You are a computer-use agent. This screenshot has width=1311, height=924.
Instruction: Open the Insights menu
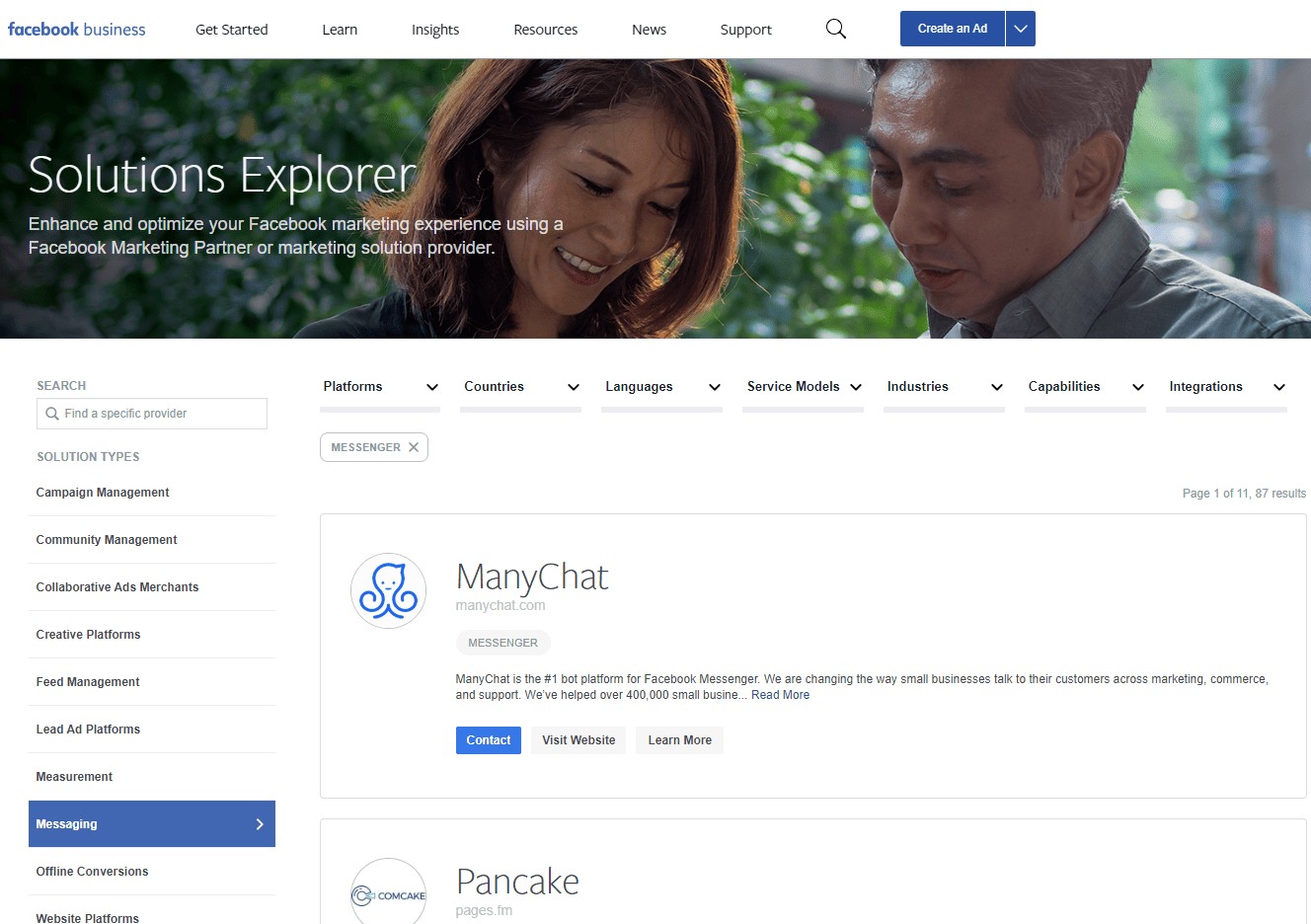click(435, 30)
